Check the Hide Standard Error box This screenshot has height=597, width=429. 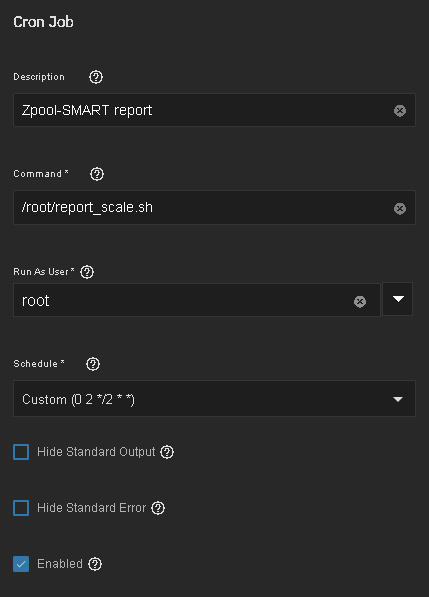point(21,508)
